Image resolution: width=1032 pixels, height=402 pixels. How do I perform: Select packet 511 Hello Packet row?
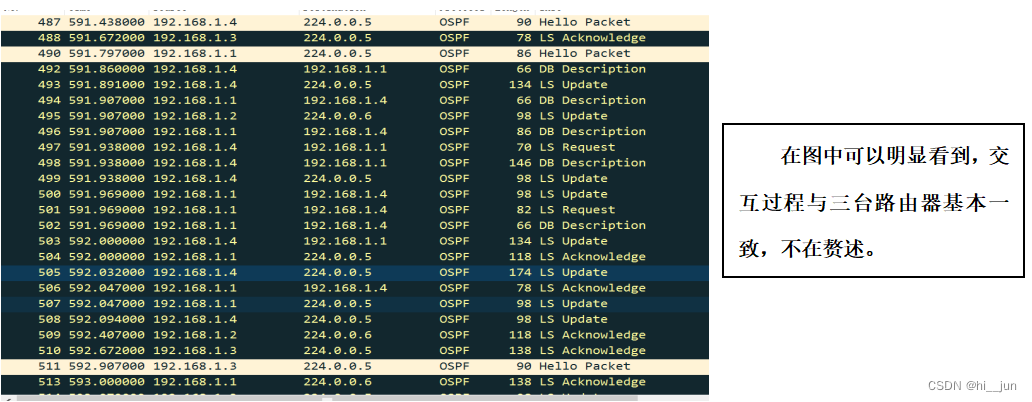[355, 366]
